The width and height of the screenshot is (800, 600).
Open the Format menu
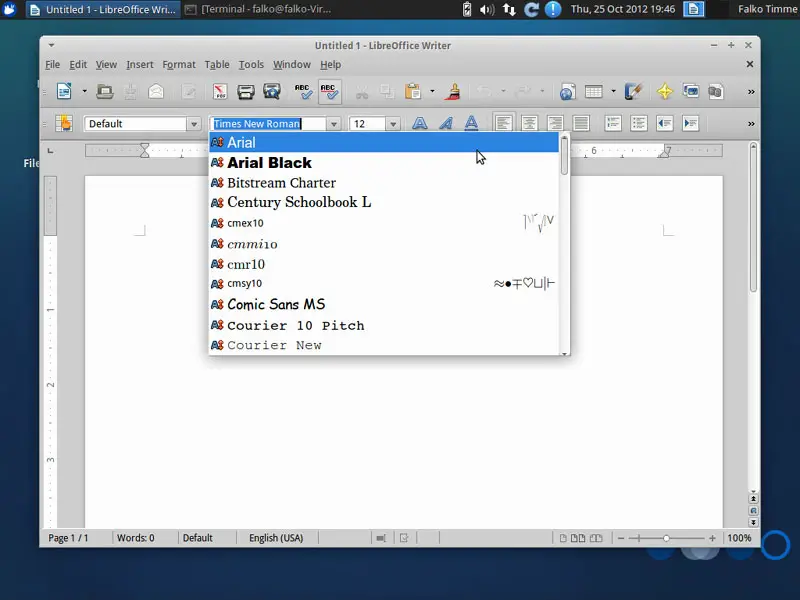click(x=179, y=65)
